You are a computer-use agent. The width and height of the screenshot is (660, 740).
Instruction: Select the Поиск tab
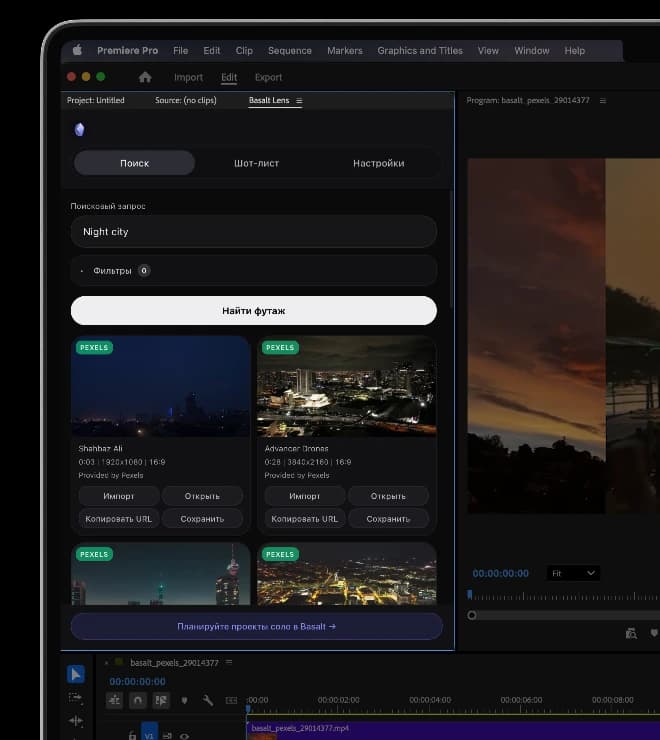click(135, 163)
